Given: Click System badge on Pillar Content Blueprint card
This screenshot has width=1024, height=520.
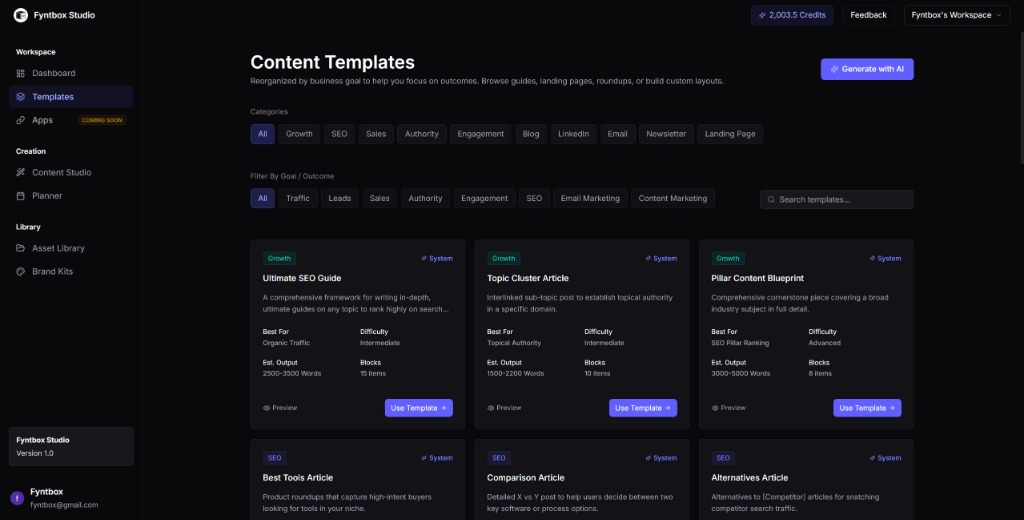Looking at the screenshot, I should point(885,259).
